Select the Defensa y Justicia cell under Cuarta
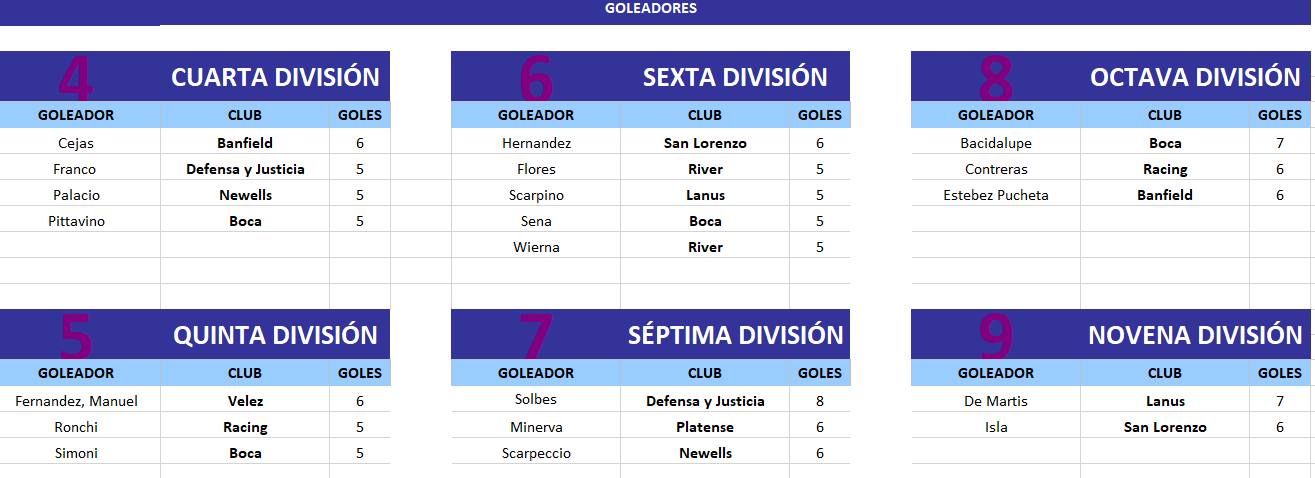 [245, 169]
